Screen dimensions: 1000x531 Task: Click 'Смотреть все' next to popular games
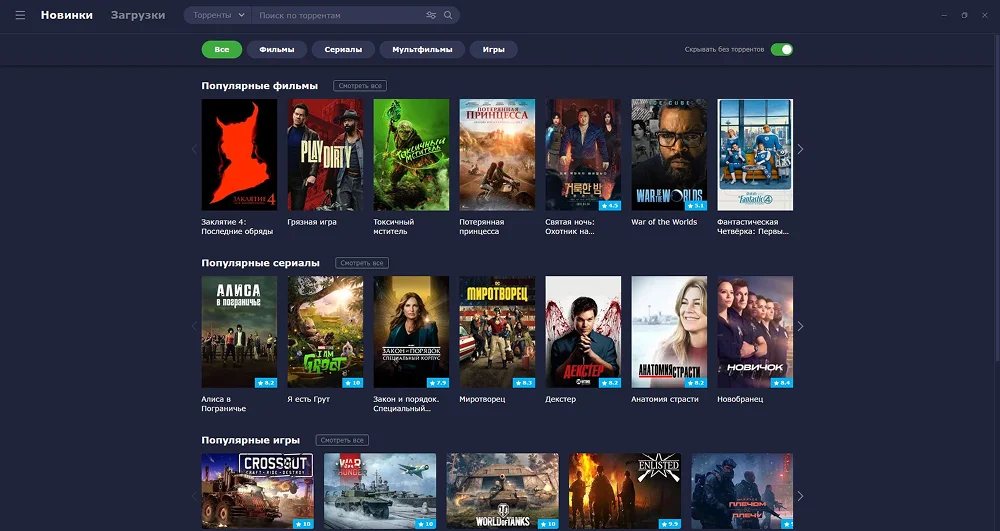[342, 440]
